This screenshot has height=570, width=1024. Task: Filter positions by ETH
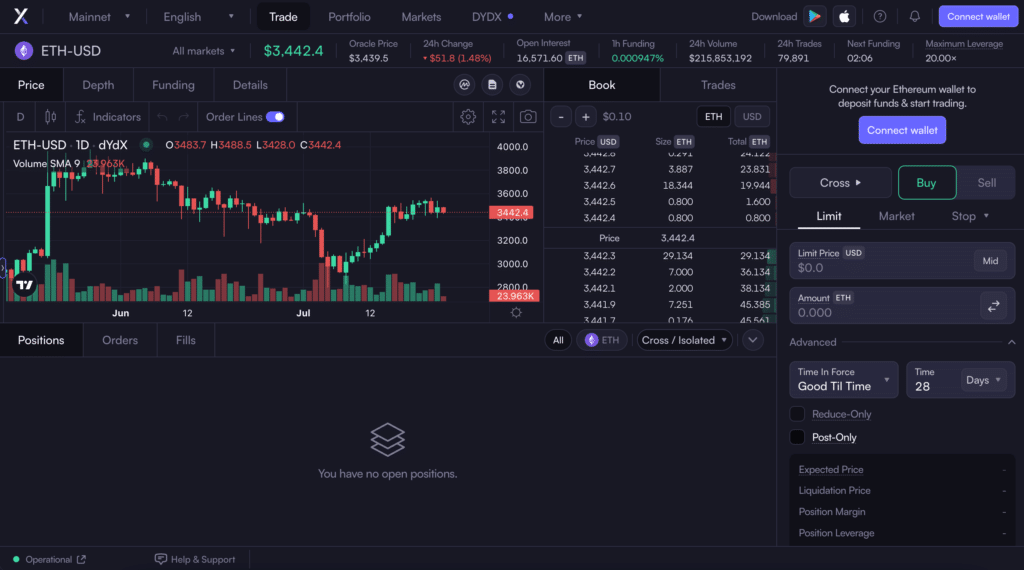(x=601, y=340)
